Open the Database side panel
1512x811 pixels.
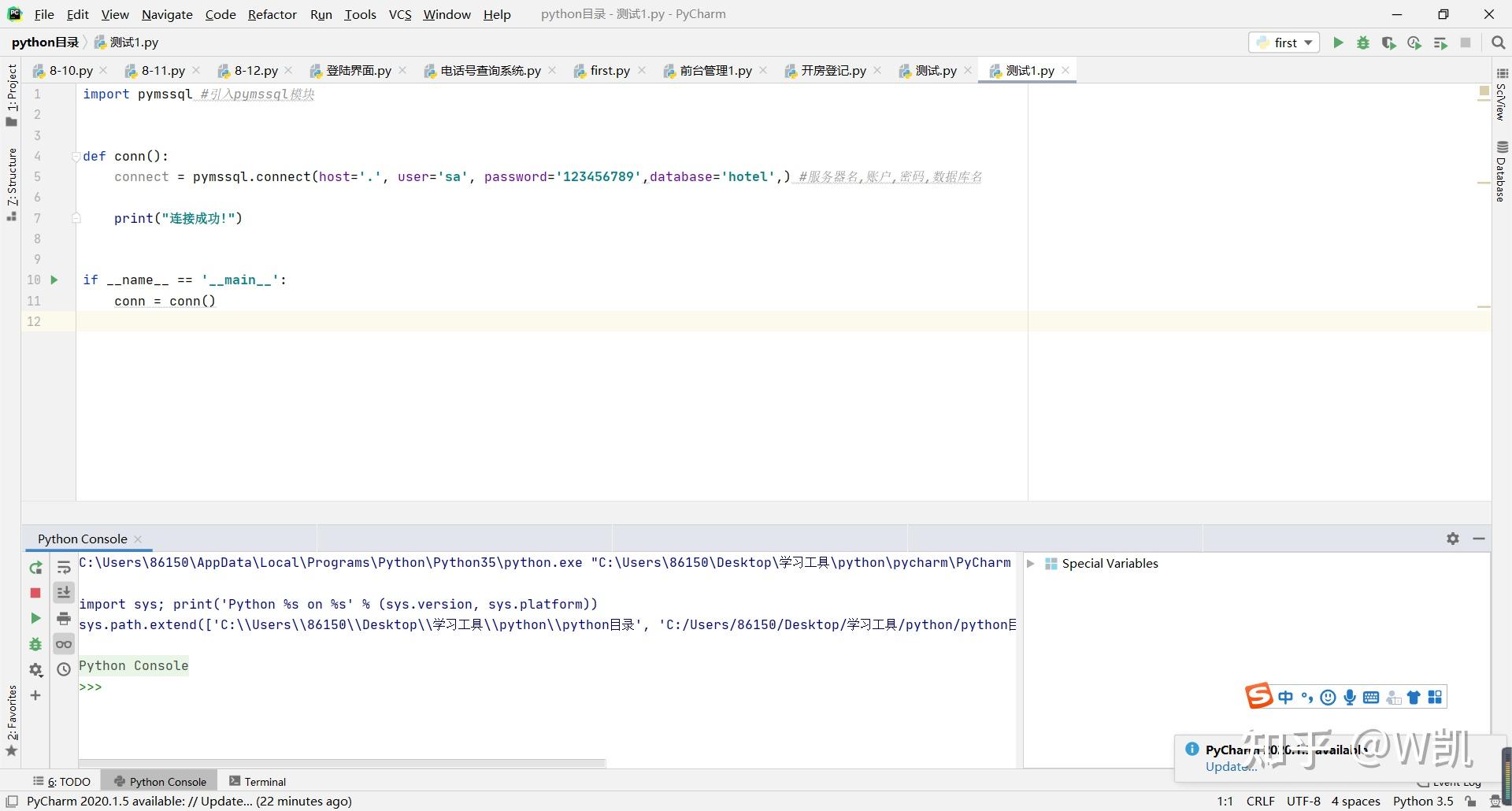(1502, 171)
